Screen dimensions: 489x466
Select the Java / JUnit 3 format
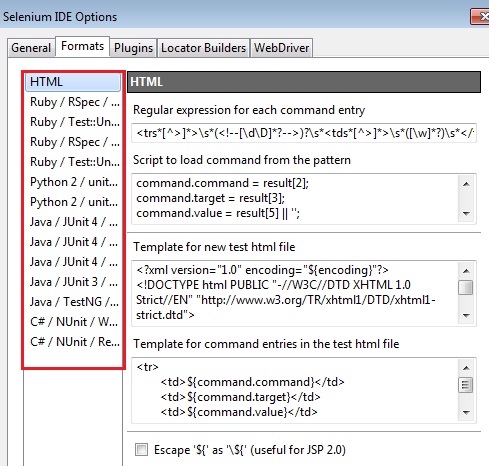(x=74, y=282)
